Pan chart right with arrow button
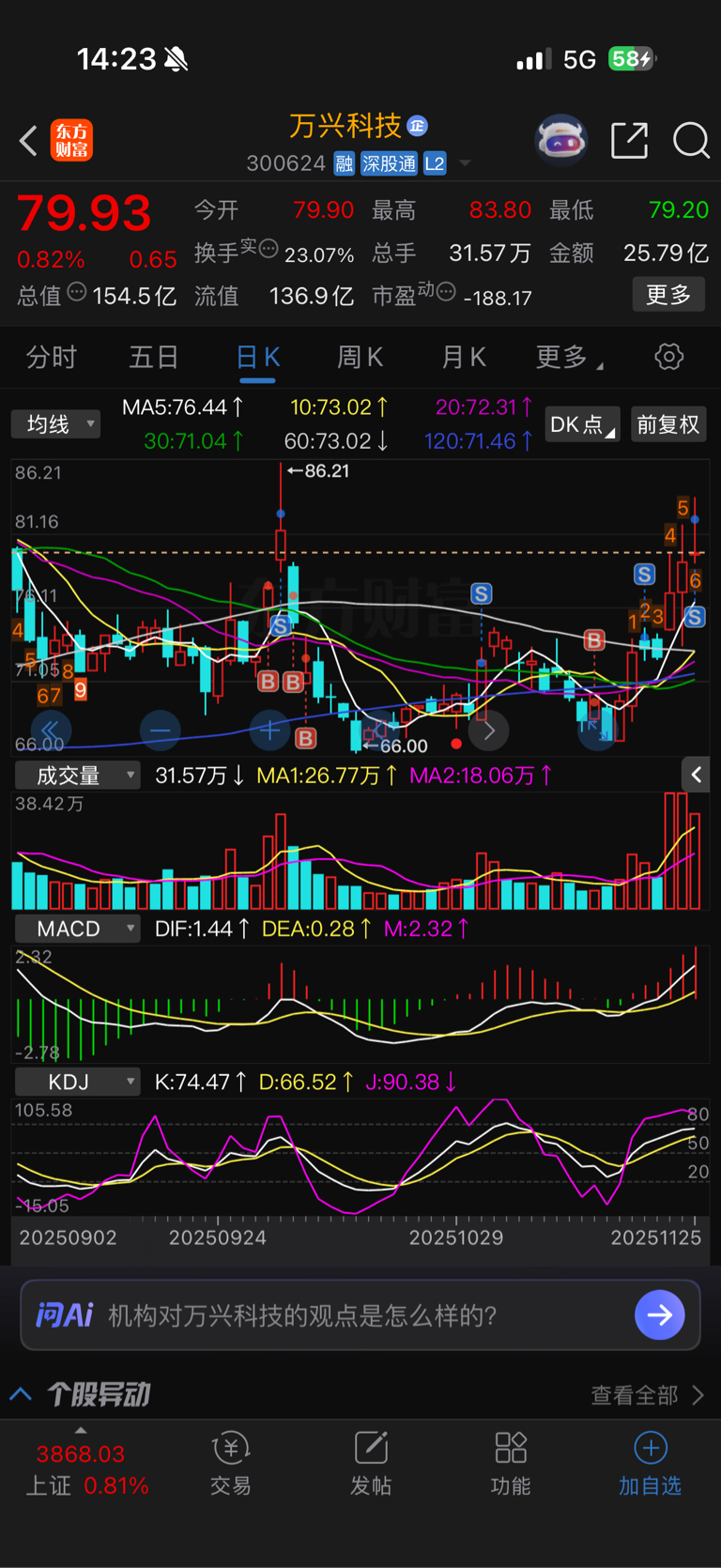Image resolution: width=721 pixels, height=1568 pixels. [488, 730]
